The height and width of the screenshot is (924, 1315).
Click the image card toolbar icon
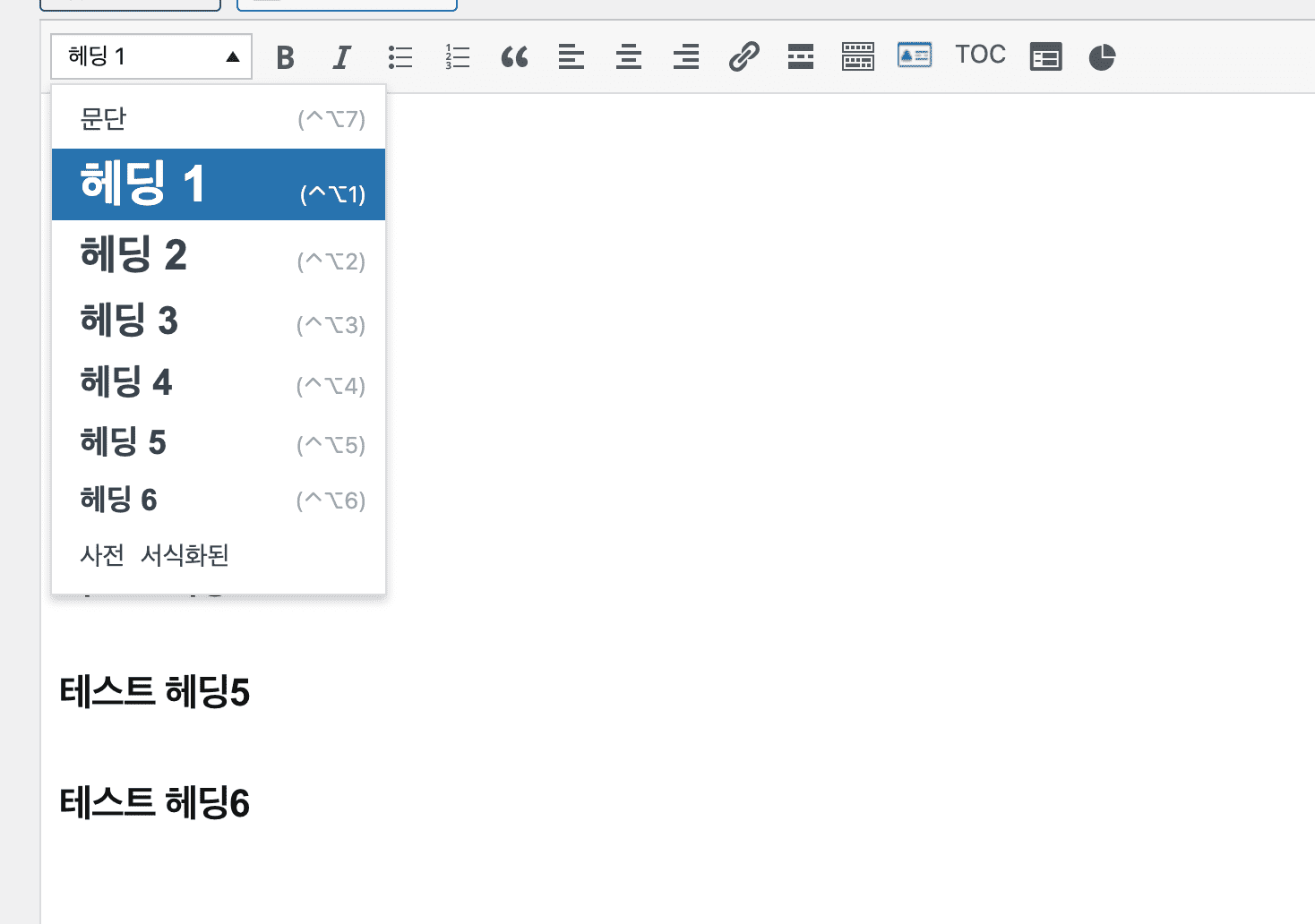915,56
